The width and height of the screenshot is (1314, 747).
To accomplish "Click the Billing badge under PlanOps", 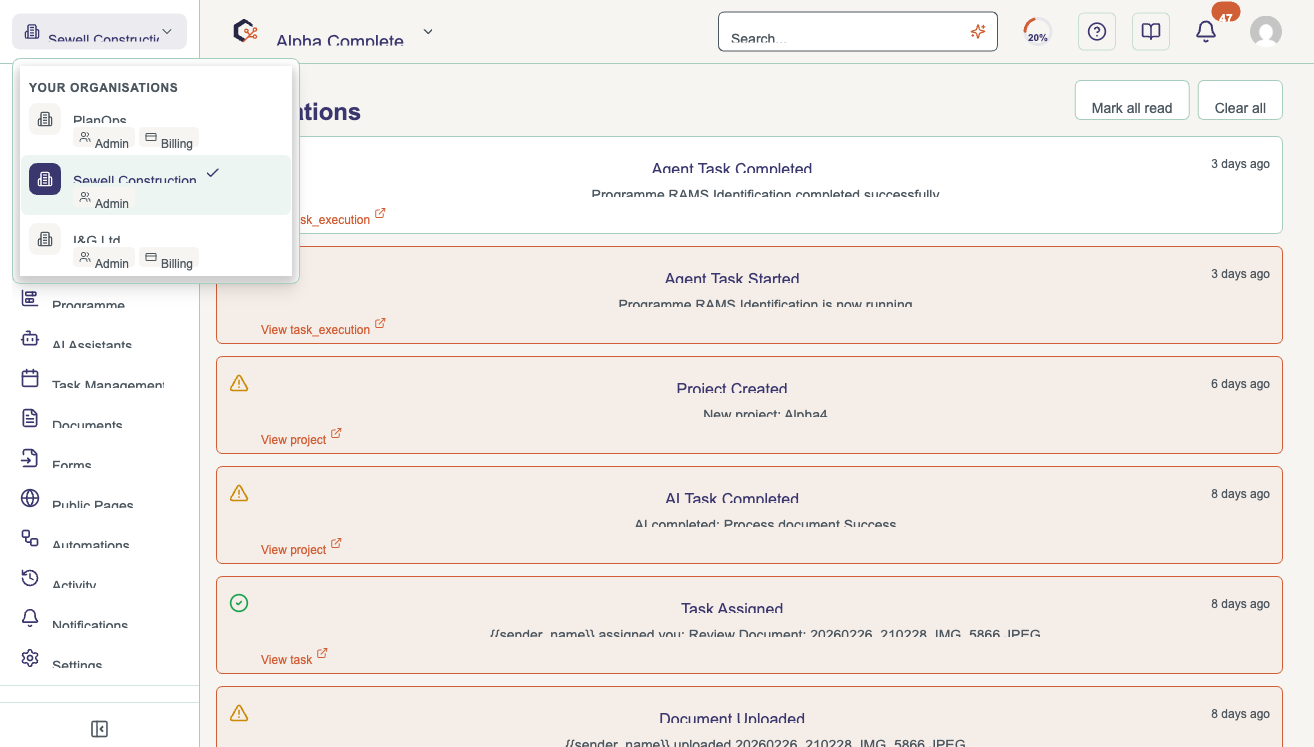I will tap(169, 139).
